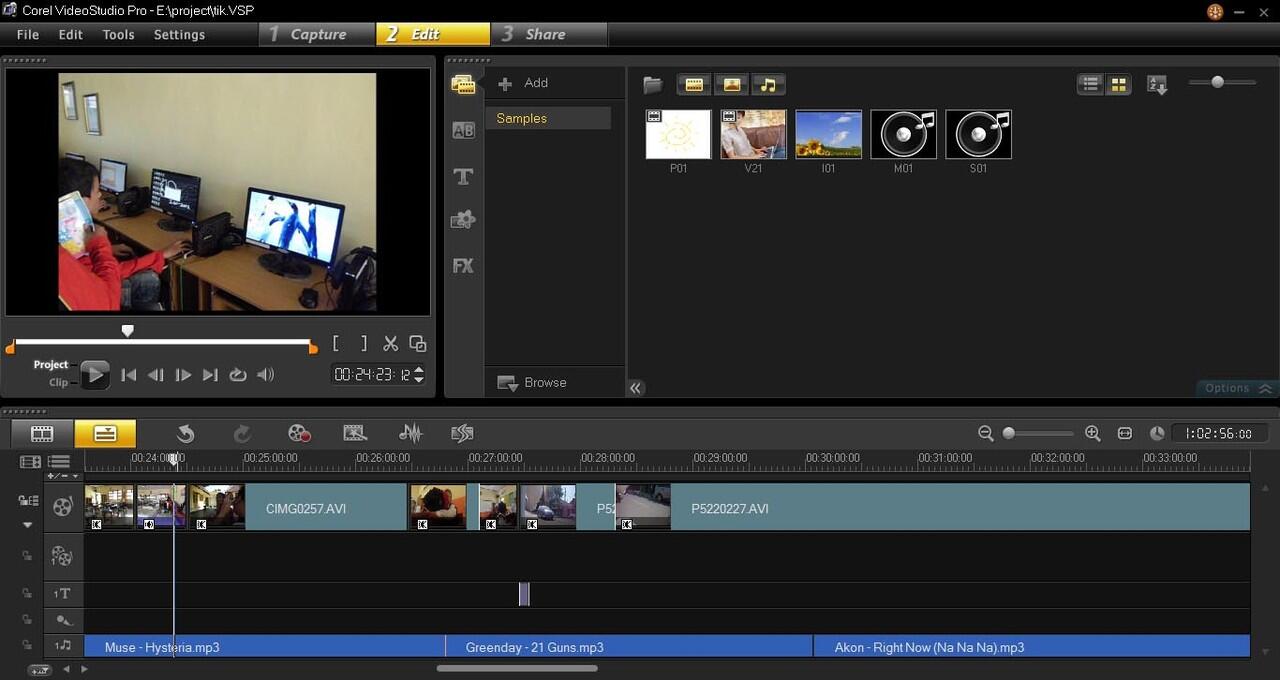Click the project duration clock icon
Image resolution: width=1280 pixels, height=680 pixels.
tap(1157, 433)
